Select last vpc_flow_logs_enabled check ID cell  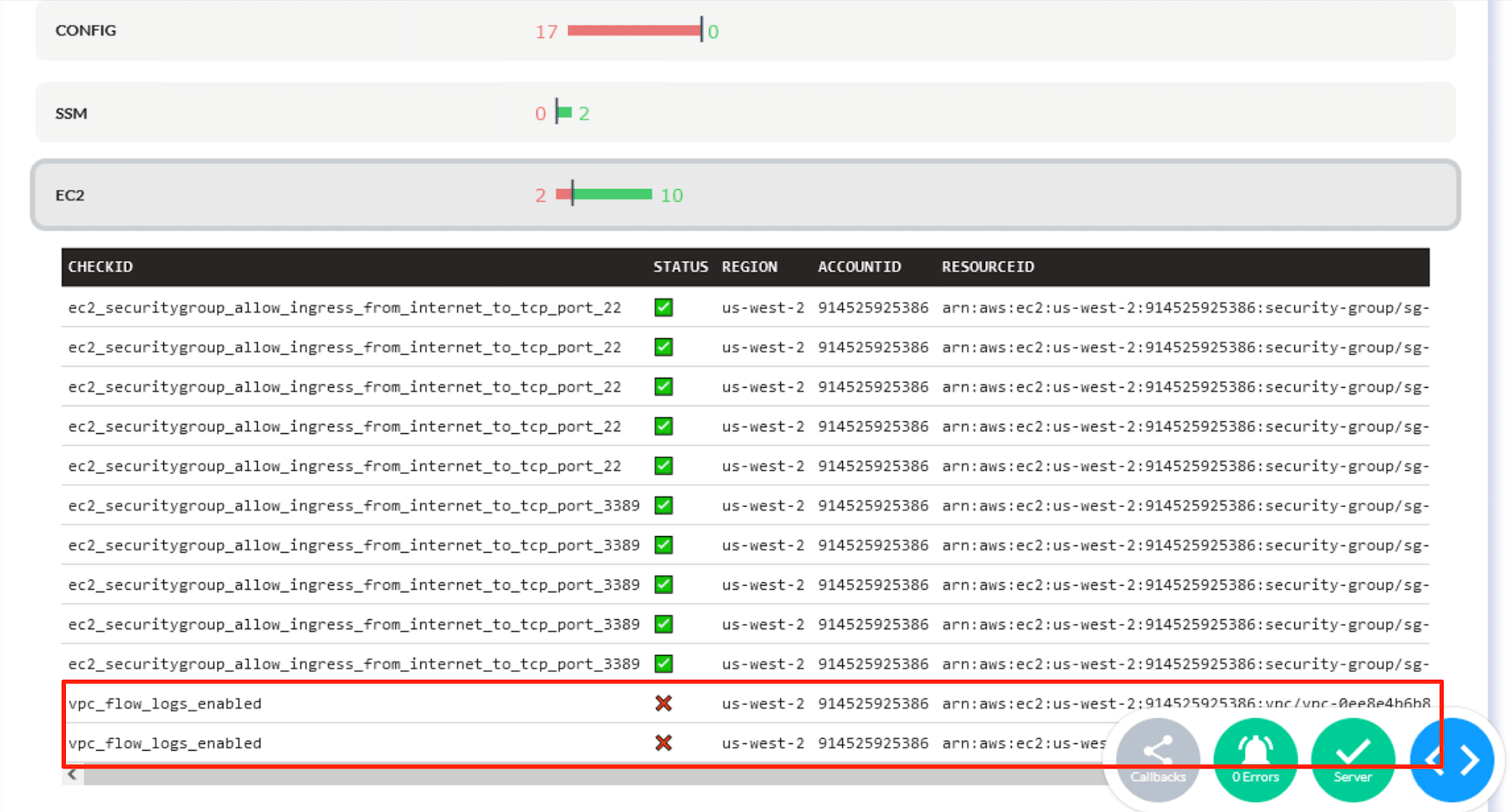(x=165, y=743)
